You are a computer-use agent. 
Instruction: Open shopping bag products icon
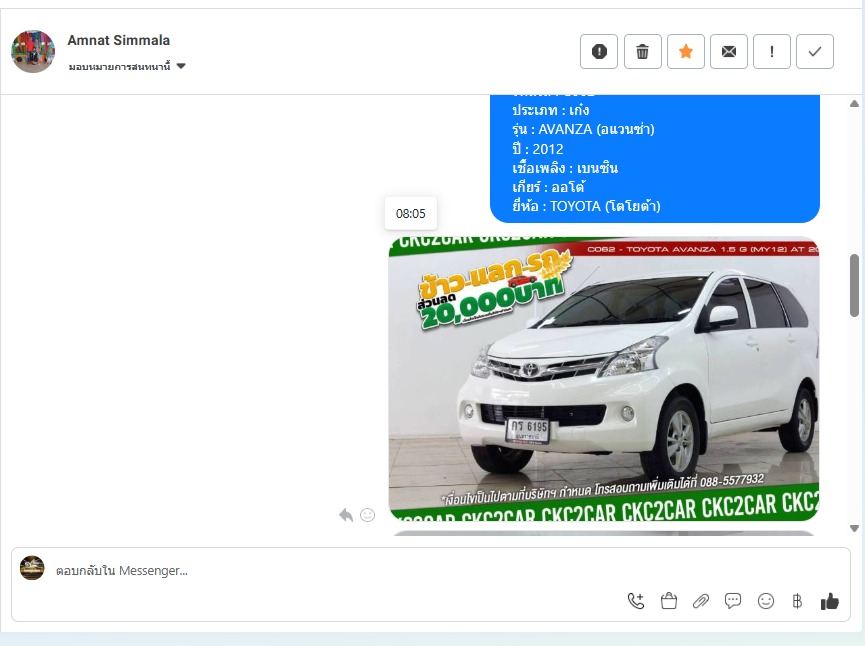point(669,601)
